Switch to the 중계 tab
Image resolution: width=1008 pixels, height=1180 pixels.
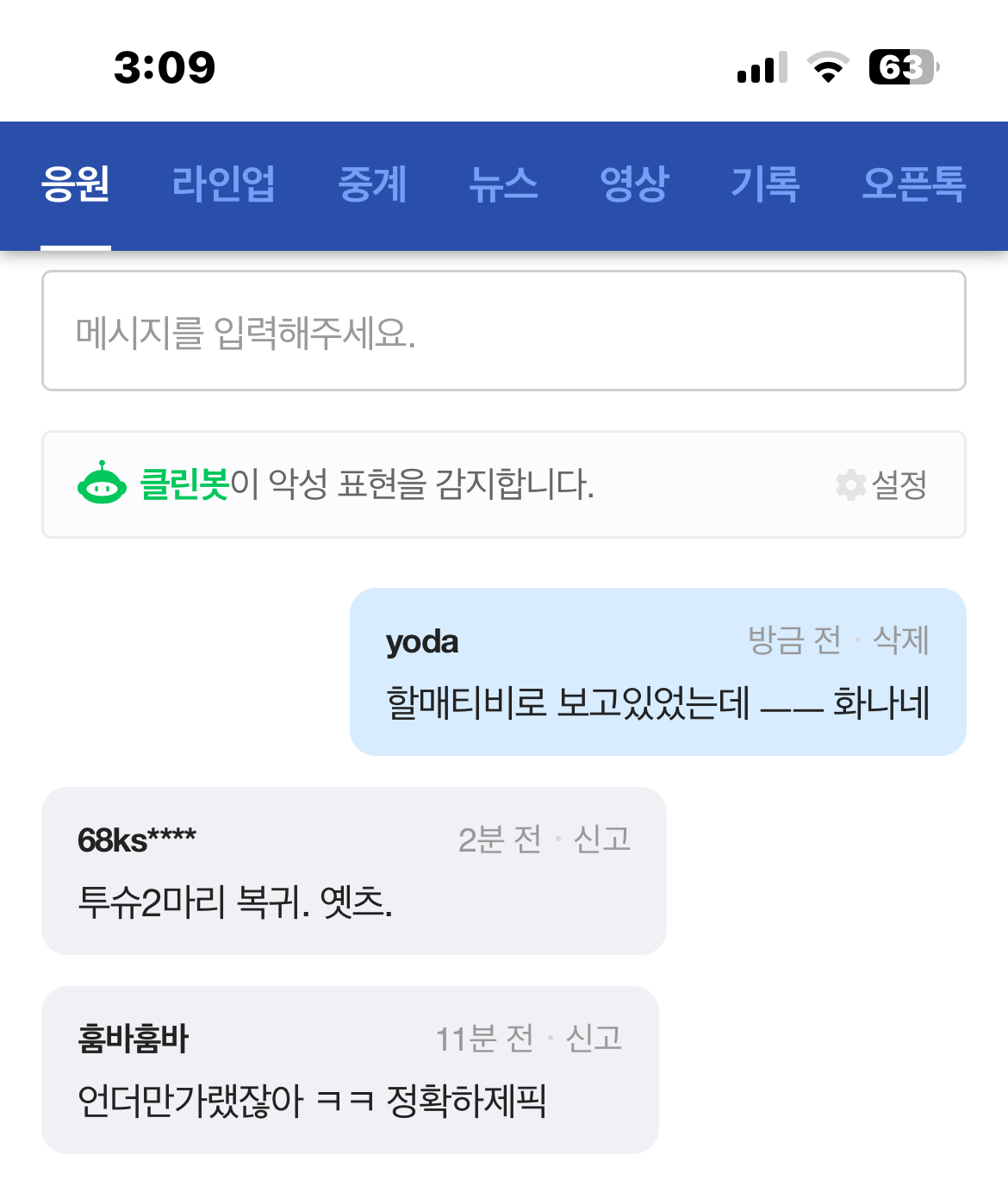coord(372,184)
